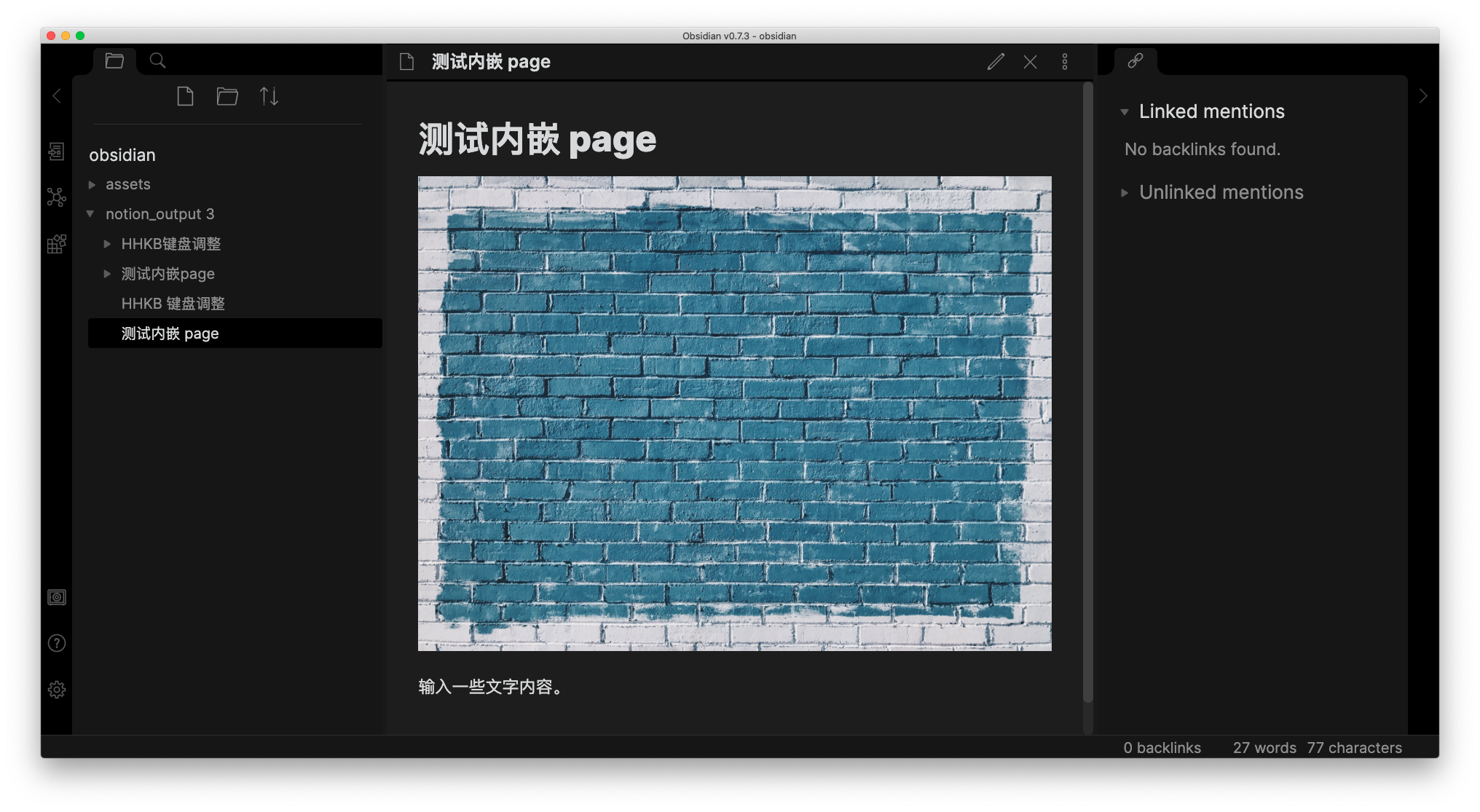
Task: Switch to the search tab
Action: coord(157,60)
